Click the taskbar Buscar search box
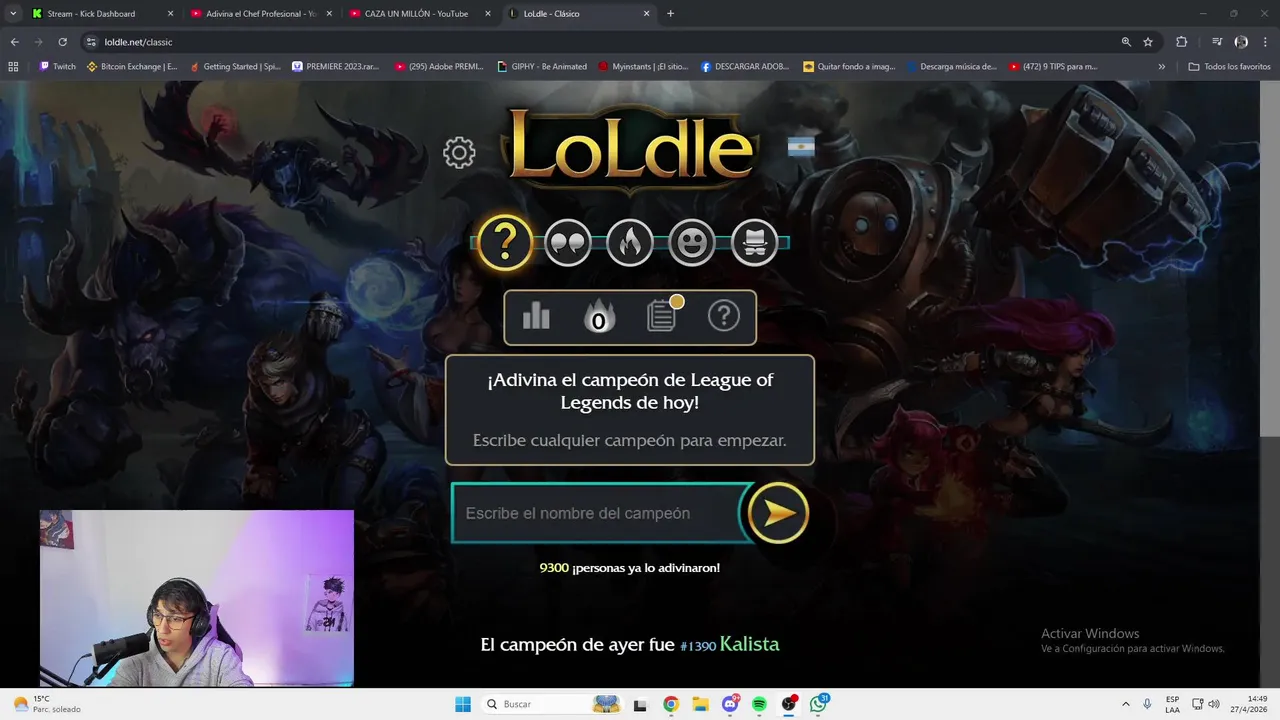1280x720 pixels. pyautogui.click(x=552, y=704)
